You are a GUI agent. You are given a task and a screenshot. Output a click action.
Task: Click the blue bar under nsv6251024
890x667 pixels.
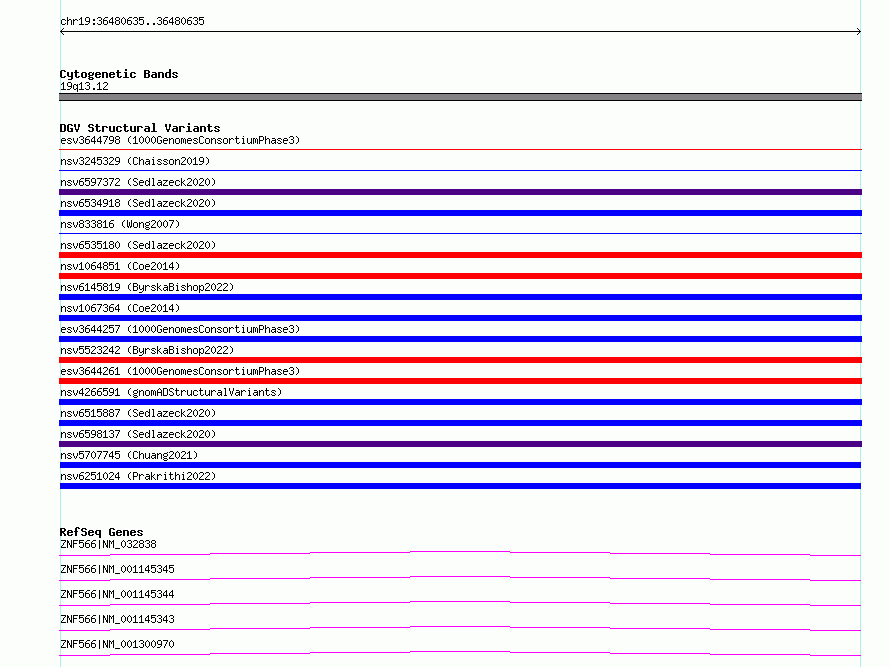[460, 486]
